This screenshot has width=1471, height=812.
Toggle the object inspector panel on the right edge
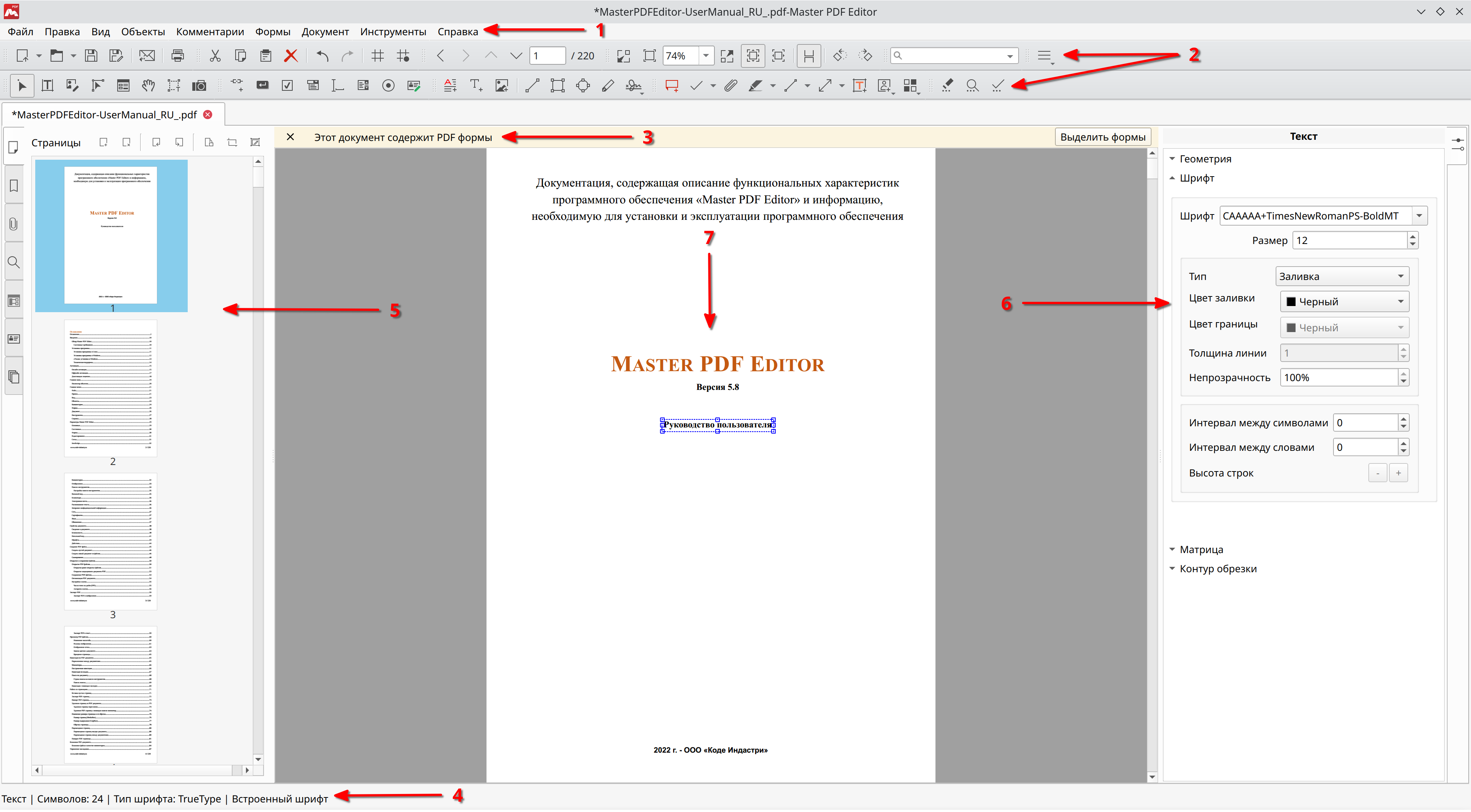pyautogui.click(x=1458, y=144)
